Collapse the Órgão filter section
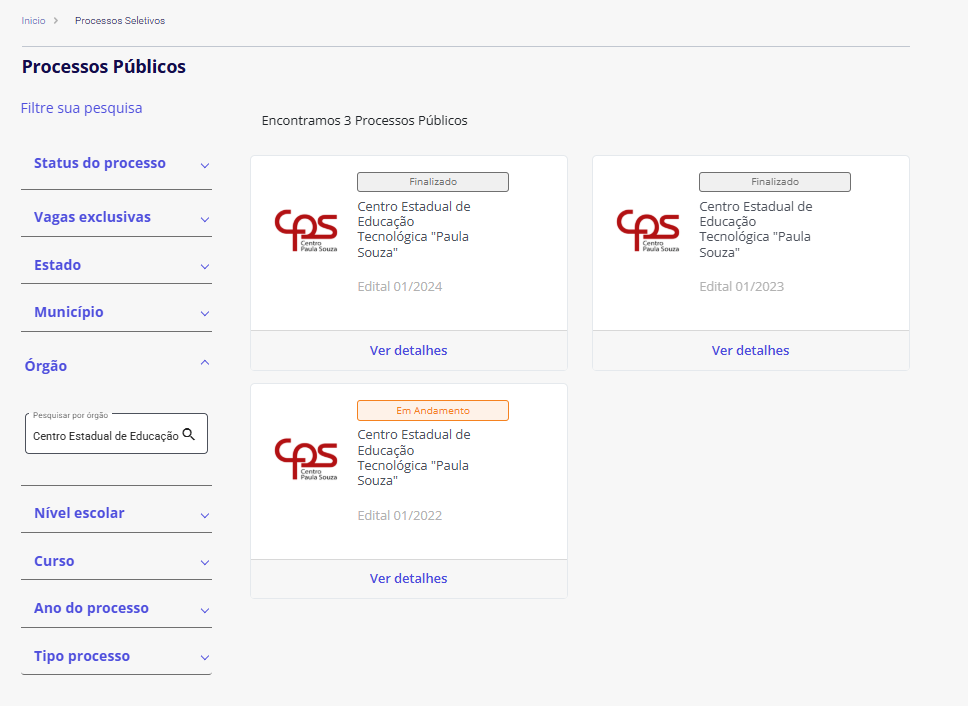The width and height of the screenshot is (968, 706). click(x=204, y=363)
